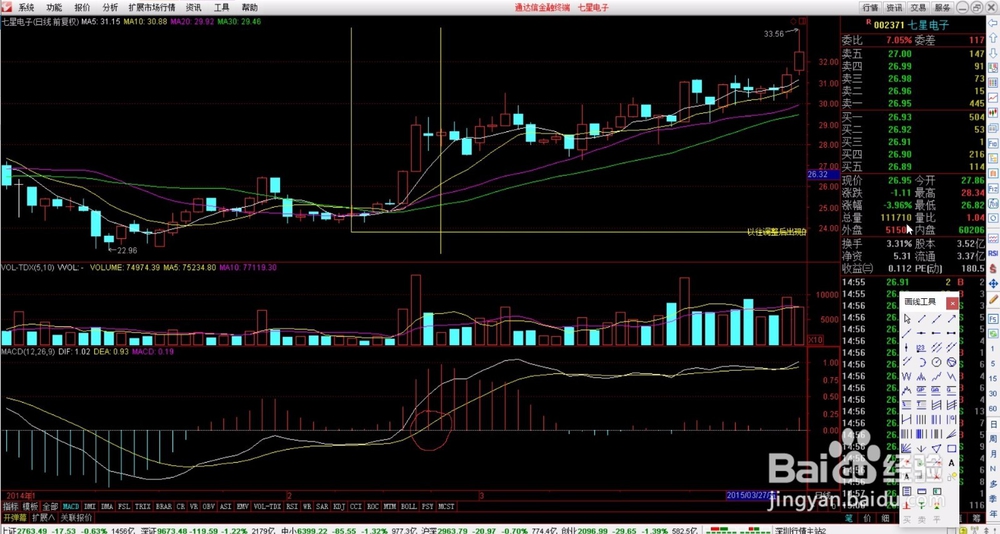Open the 扩展市场行情 menu
Screen dimensions: 1000x534
(x=151, y=8)
